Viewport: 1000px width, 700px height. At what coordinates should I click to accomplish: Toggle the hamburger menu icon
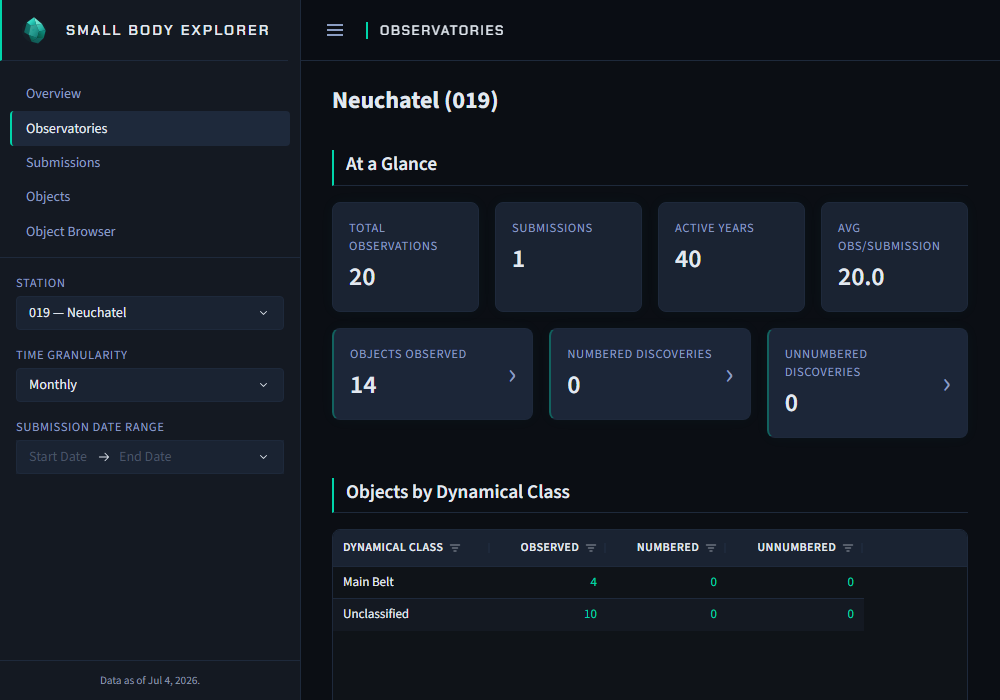[x=335, y=30]
